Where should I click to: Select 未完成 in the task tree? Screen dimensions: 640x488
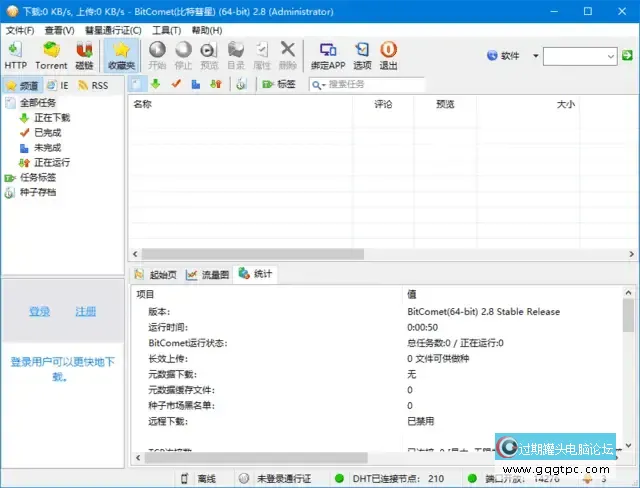[47, 148]
